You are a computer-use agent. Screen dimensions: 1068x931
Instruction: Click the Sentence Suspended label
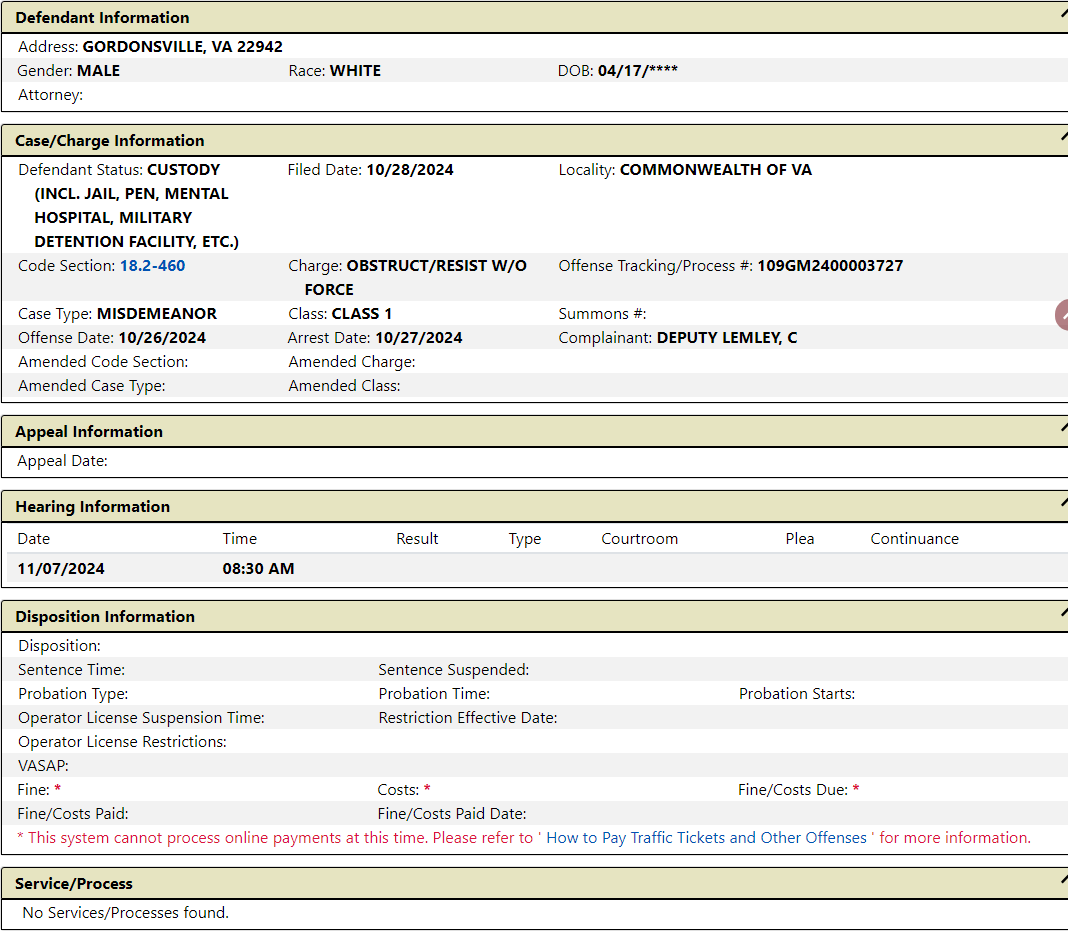(454, 670)
